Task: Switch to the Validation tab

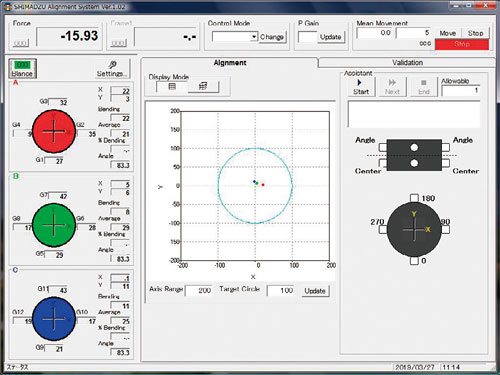Action: 407,63
